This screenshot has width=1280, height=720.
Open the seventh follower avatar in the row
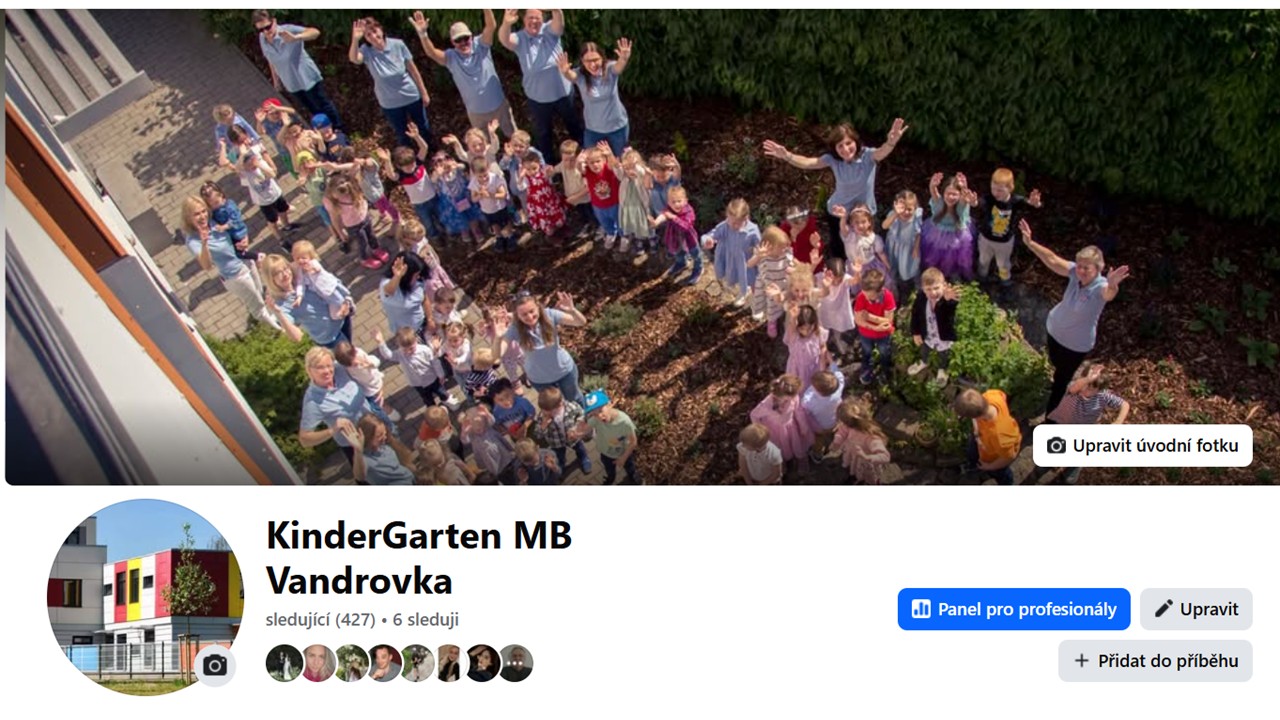[x=482, y=663]
